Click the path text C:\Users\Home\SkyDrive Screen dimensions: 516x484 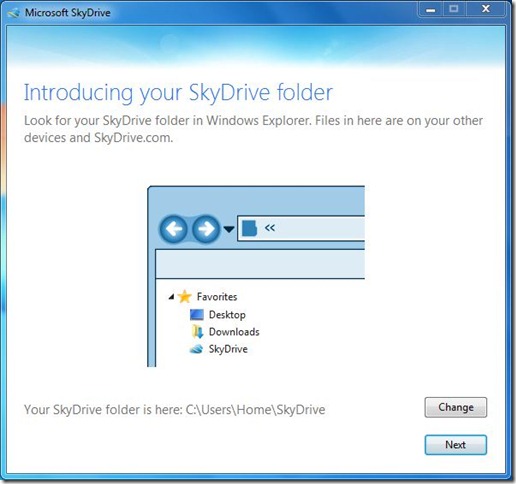[x=255, y=409]
